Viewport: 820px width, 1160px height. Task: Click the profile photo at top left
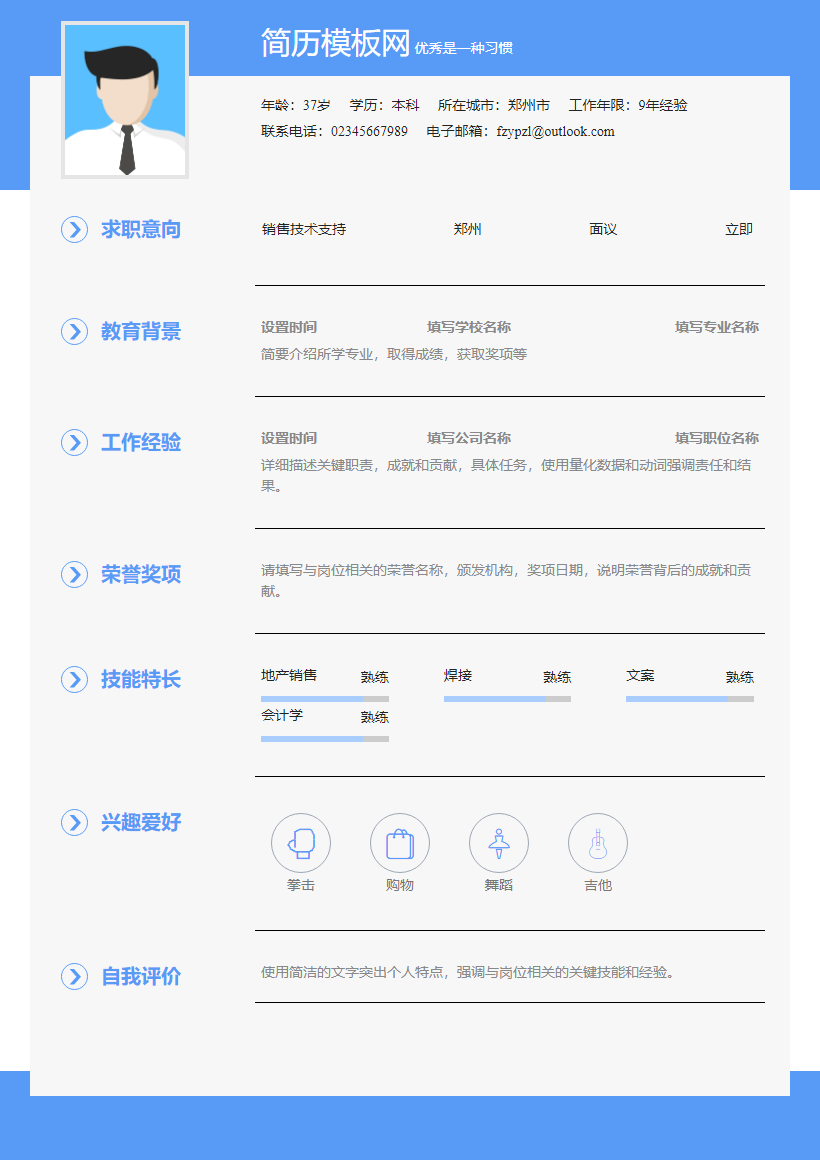pos(125,97)
